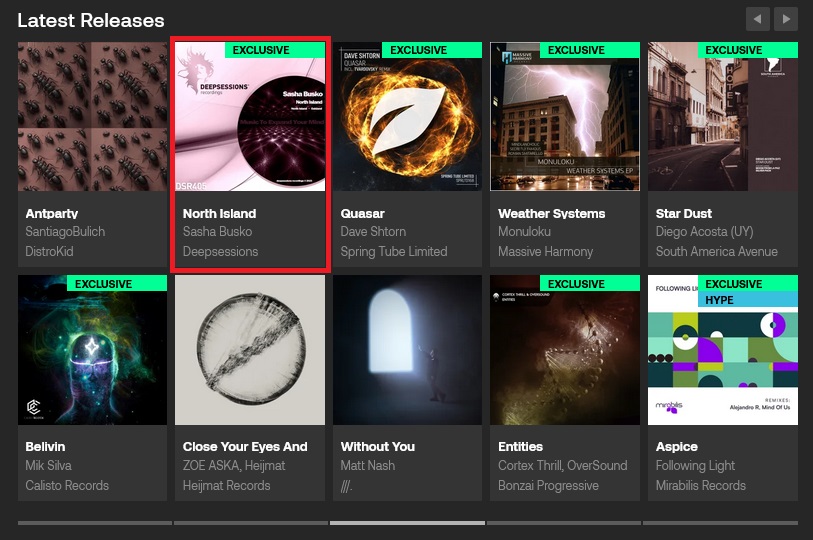Click the Aspice release title
Image resolution: width=813 pixels, height=540 pixels.
[677, 447]
